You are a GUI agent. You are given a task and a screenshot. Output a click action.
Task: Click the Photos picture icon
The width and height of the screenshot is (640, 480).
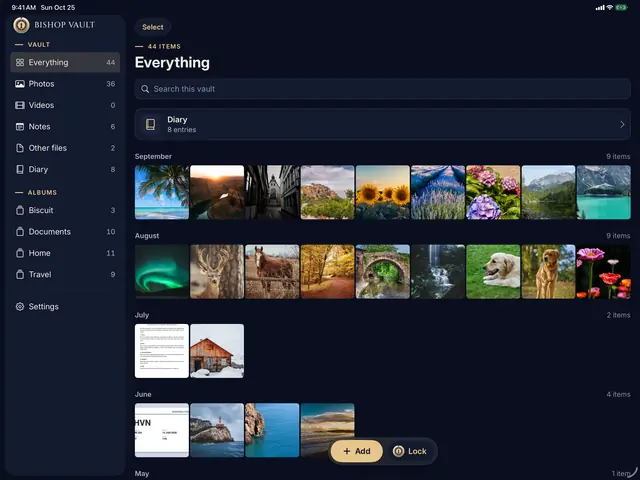(x=20, y=84)
